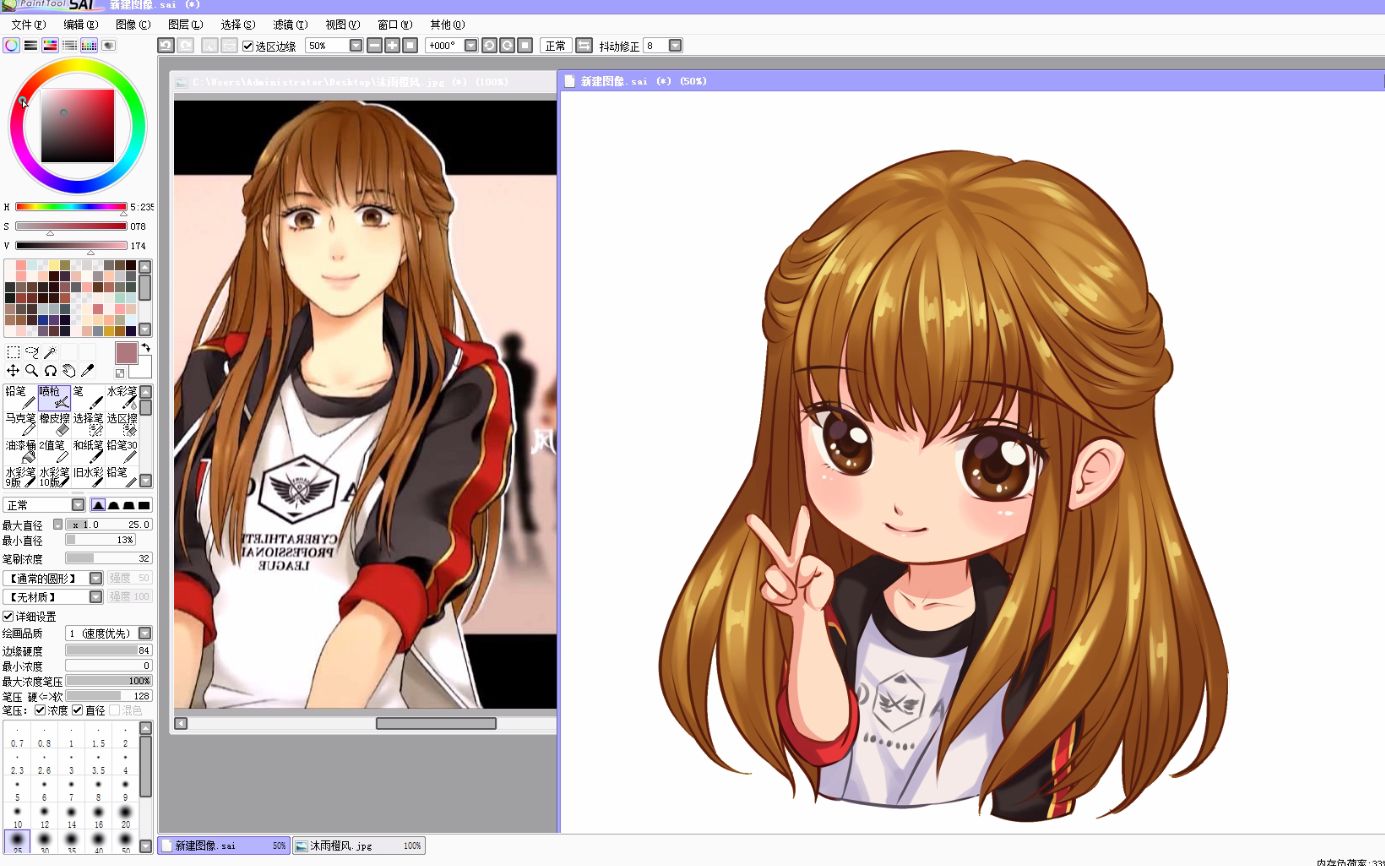Viewport: 1385px width, 866px height.
Task: Open the 滤镜 menu
Action: (290, 24)
